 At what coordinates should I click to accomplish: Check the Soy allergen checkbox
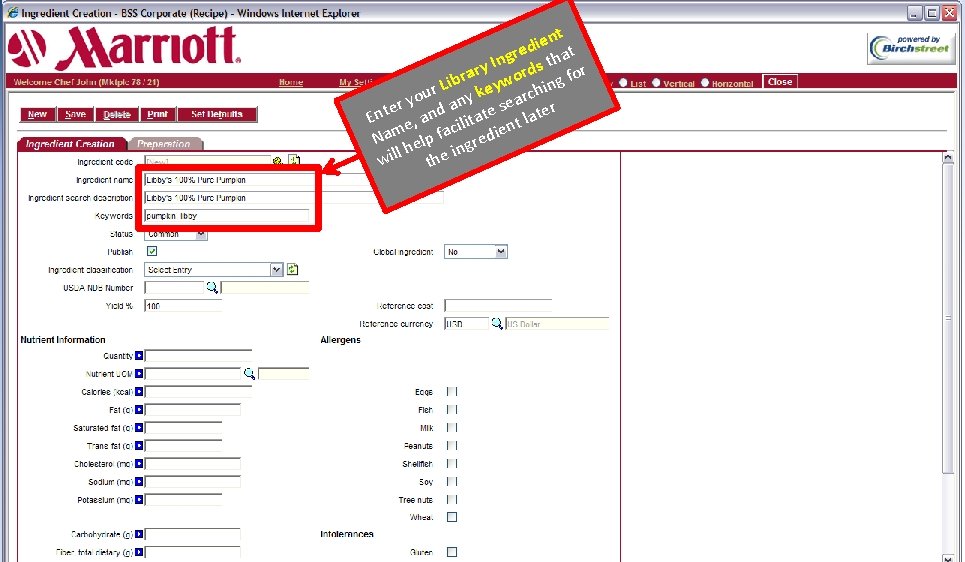pos(452,481)
